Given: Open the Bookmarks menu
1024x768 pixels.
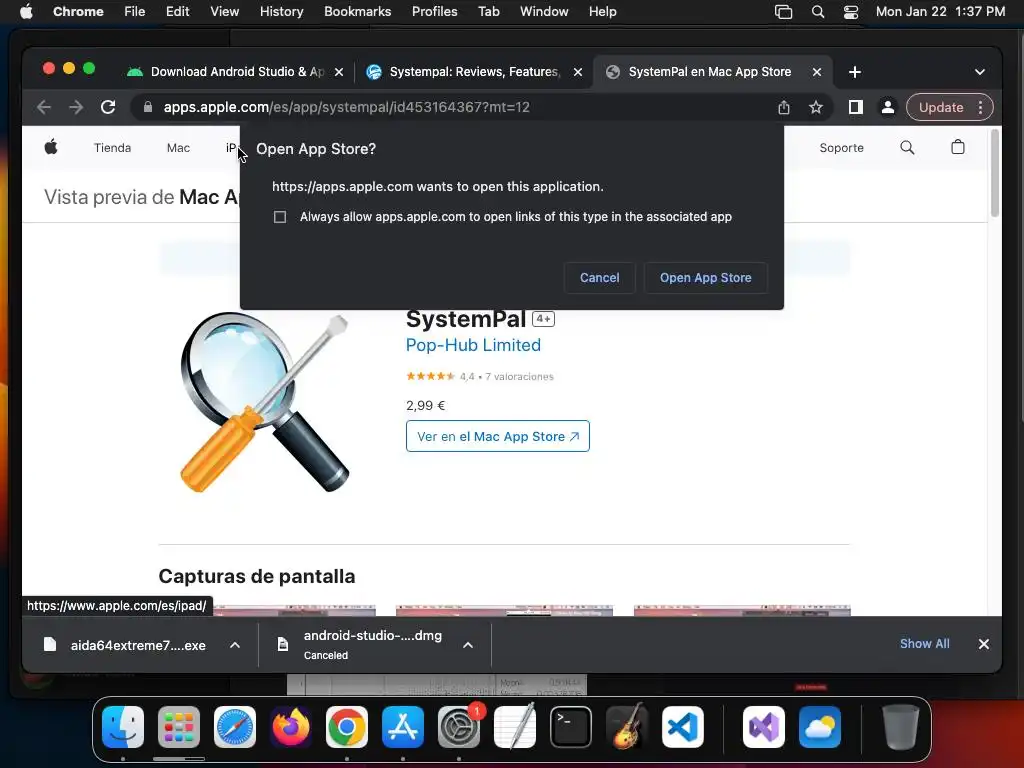Looking at the screenshot, I should click(x=357, y=12).
